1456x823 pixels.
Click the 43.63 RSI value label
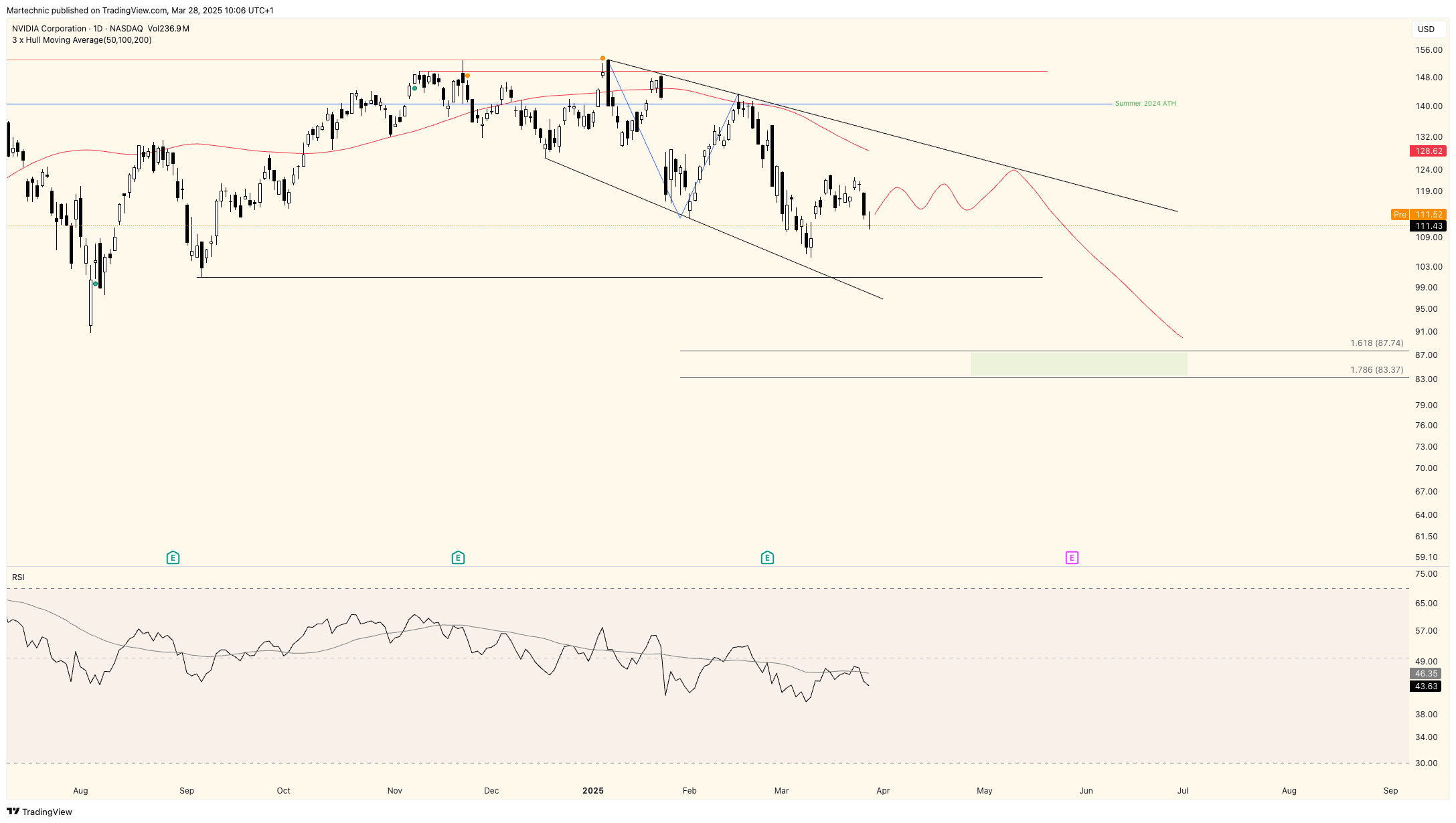1426,687
